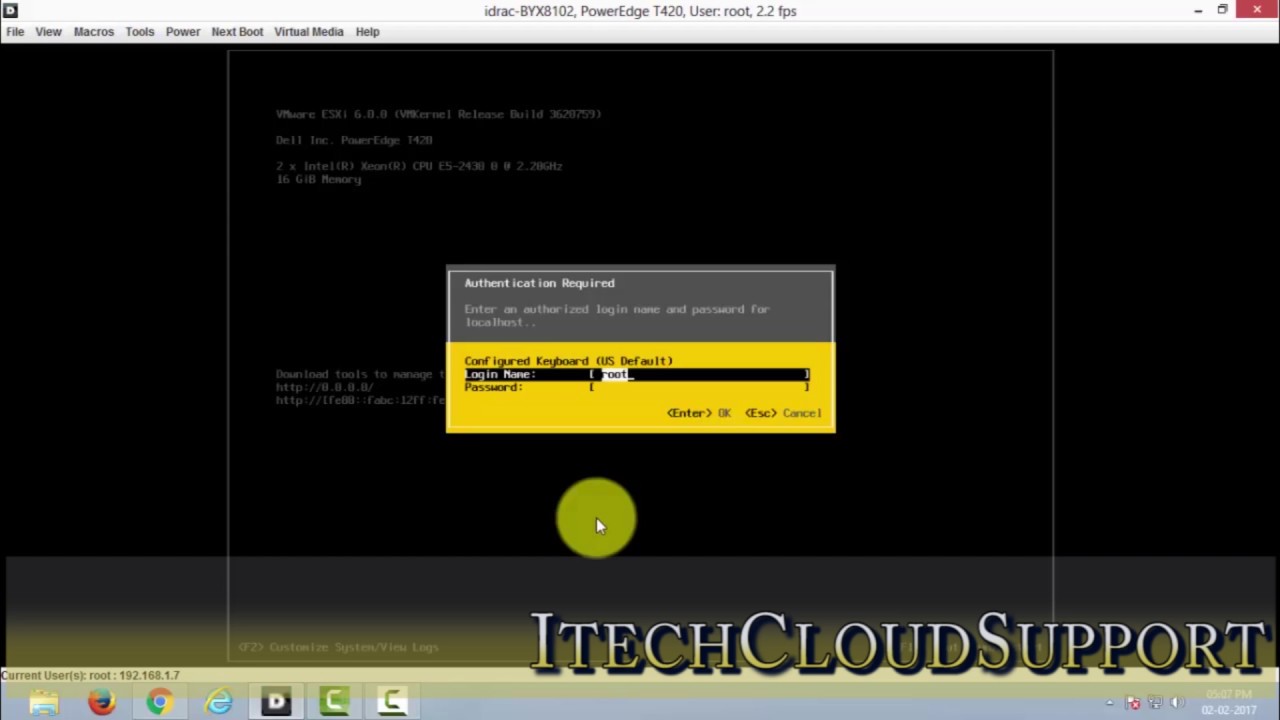Open the Next Boot menu

coord(237,32)
